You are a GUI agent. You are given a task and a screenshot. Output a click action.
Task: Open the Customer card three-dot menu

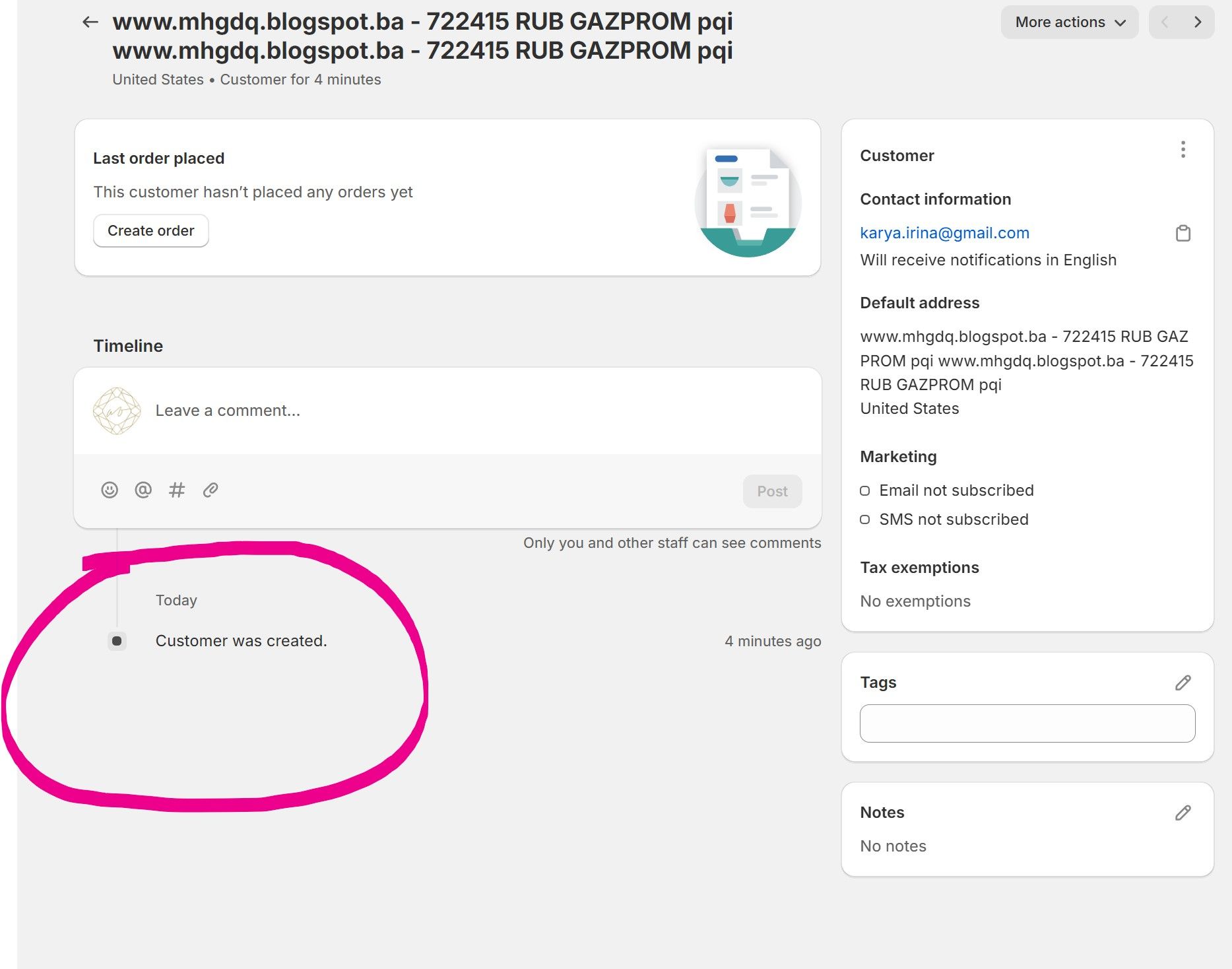pos(1183,150)
